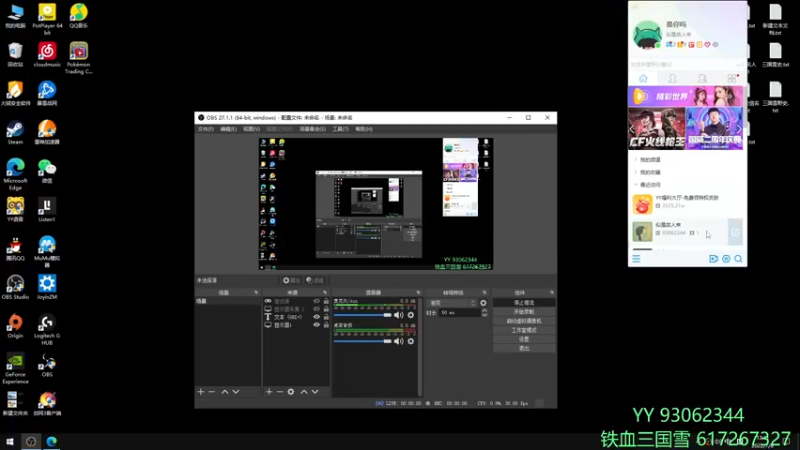Mute the 桌面音频 audio channel
This screenshot has height=450, width=800.
tap(398, 341)
